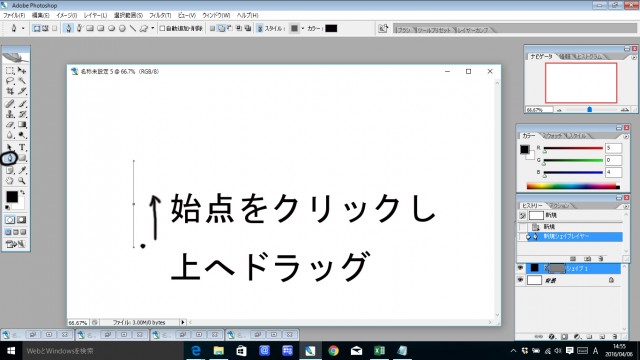
Task: Select the Dodge tool
Action: (22, 135)
